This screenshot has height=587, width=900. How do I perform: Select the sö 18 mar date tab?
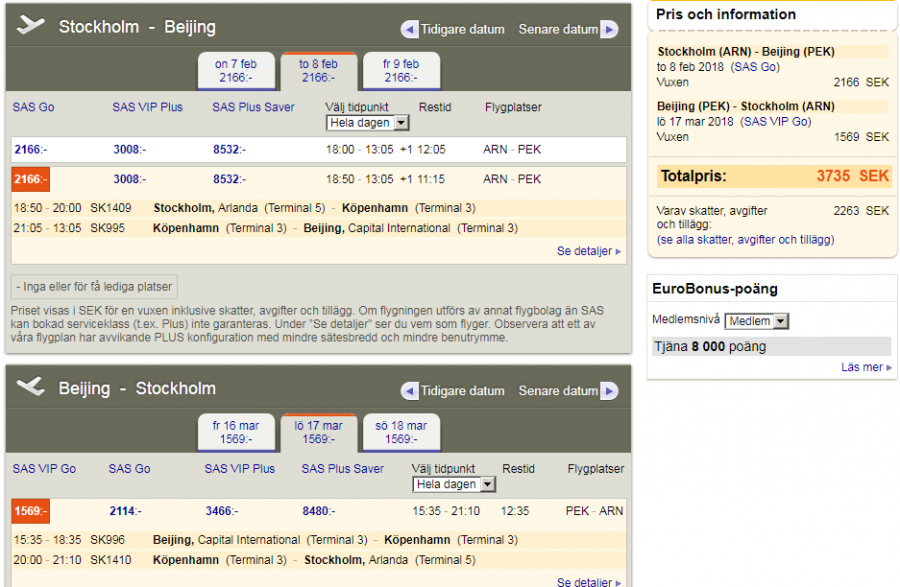[401, 433]
